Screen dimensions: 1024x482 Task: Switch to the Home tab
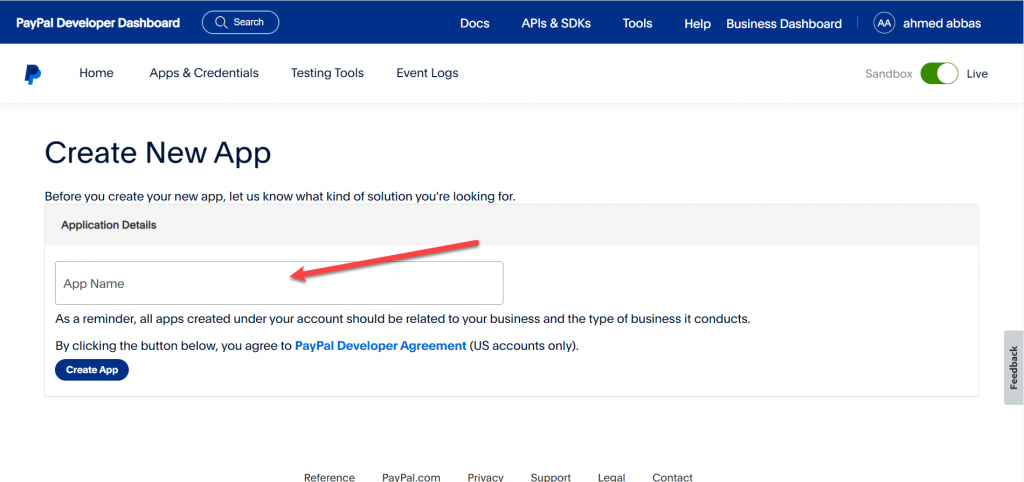click(97, 73)
